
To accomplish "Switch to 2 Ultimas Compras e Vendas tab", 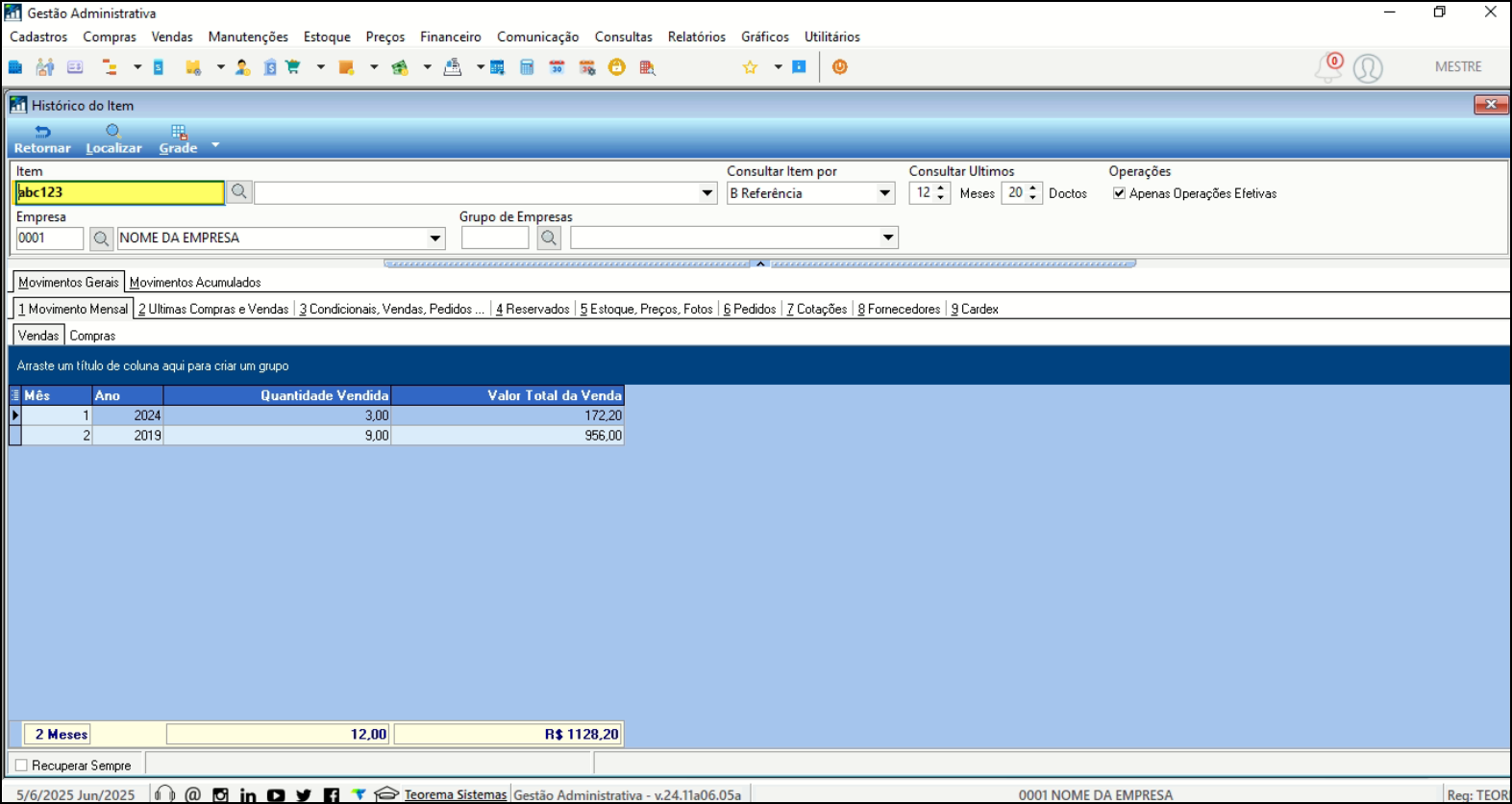I will 213,309.
